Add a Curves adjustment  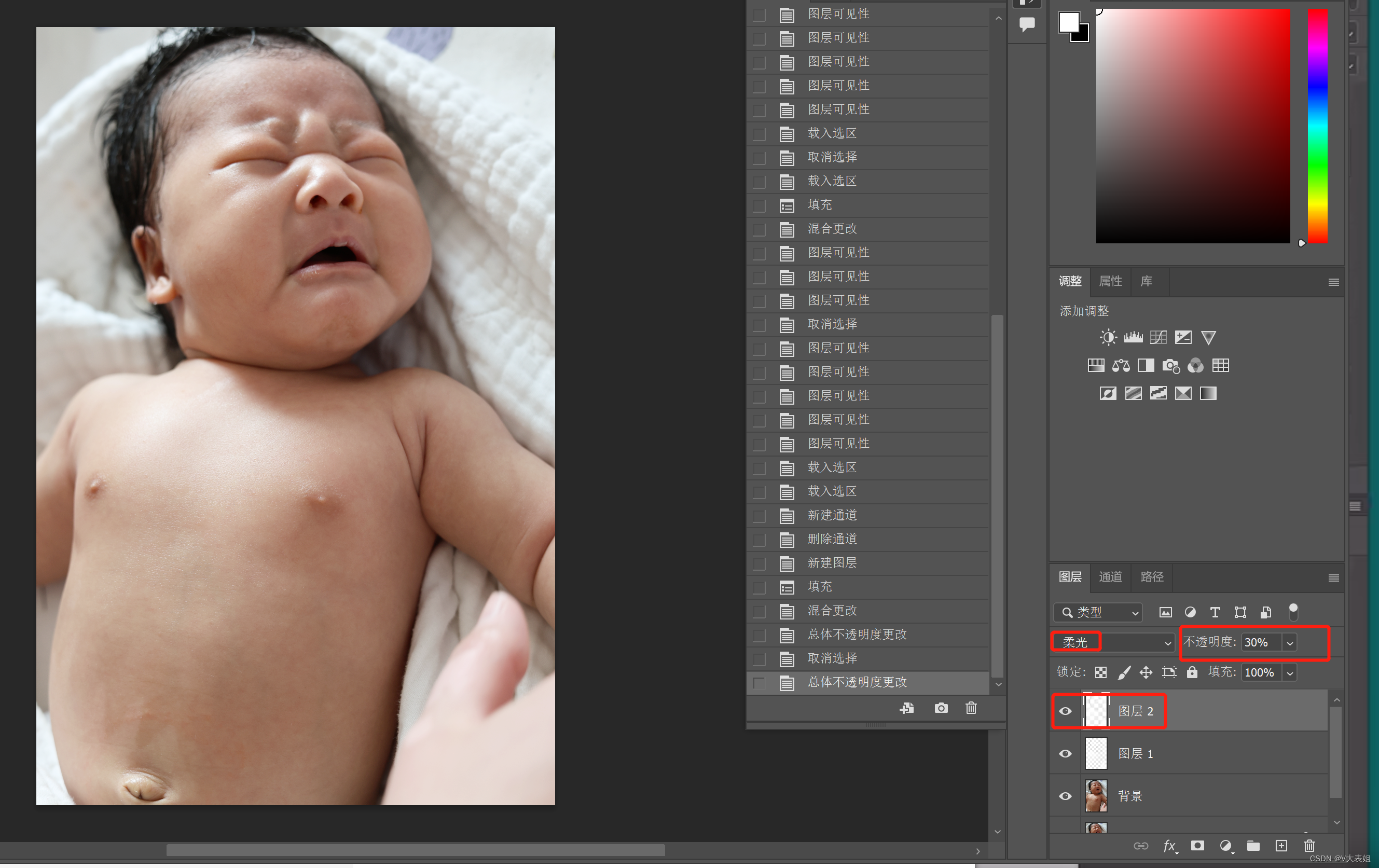click(x=1157, y=337)
